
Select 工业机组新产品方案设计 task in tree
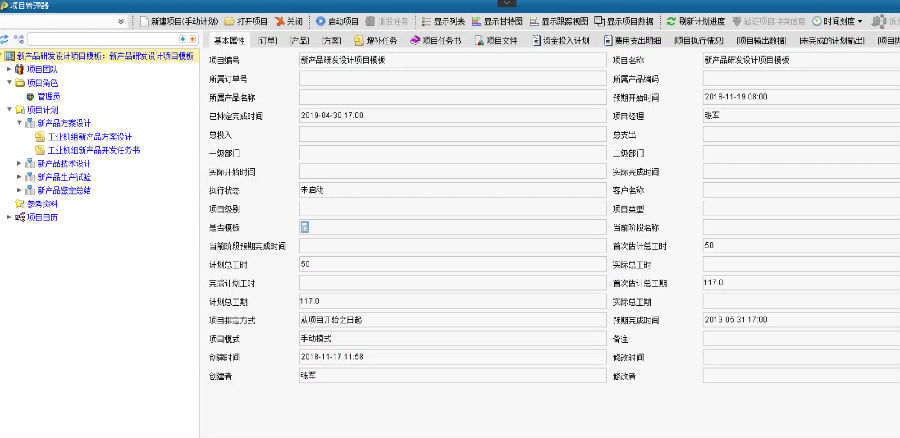click(90, 137)
